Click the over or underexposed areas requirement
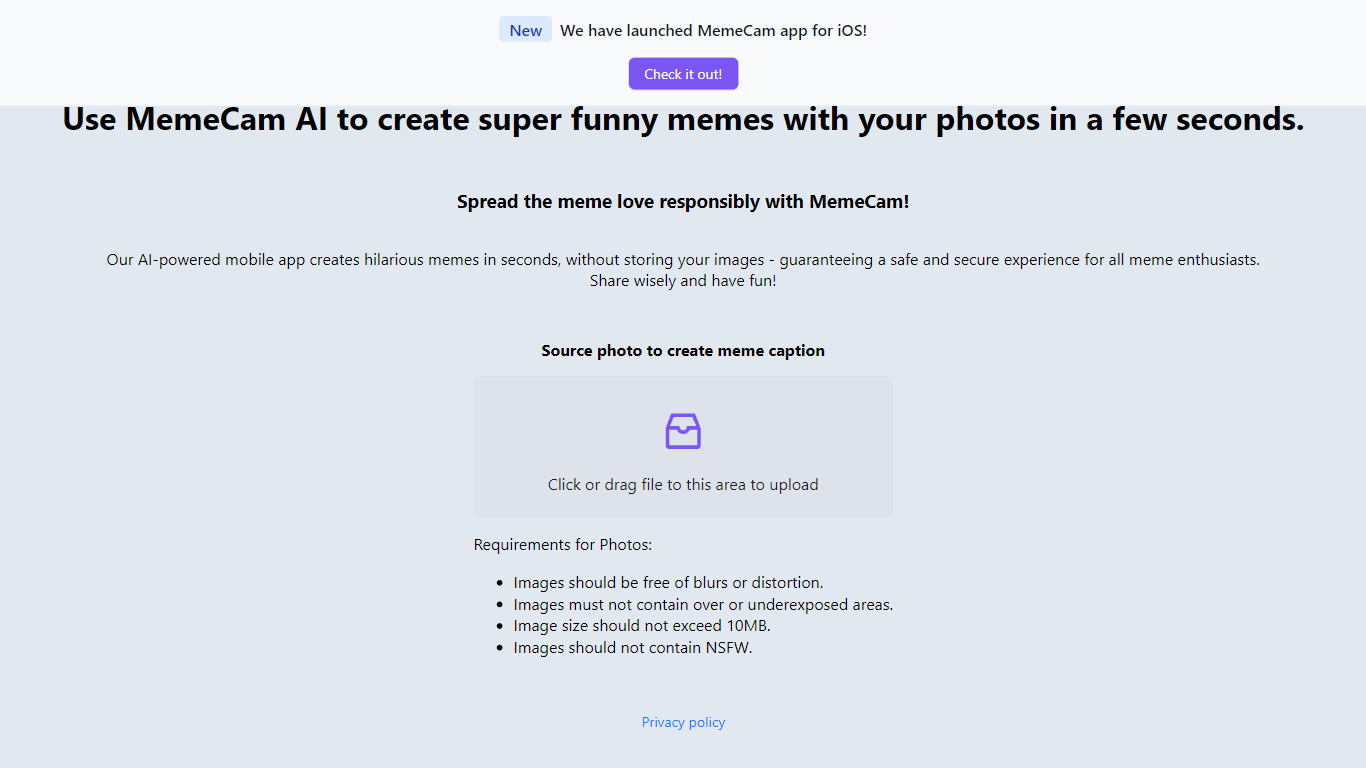The image size is (1366, 768). [703, 605]
